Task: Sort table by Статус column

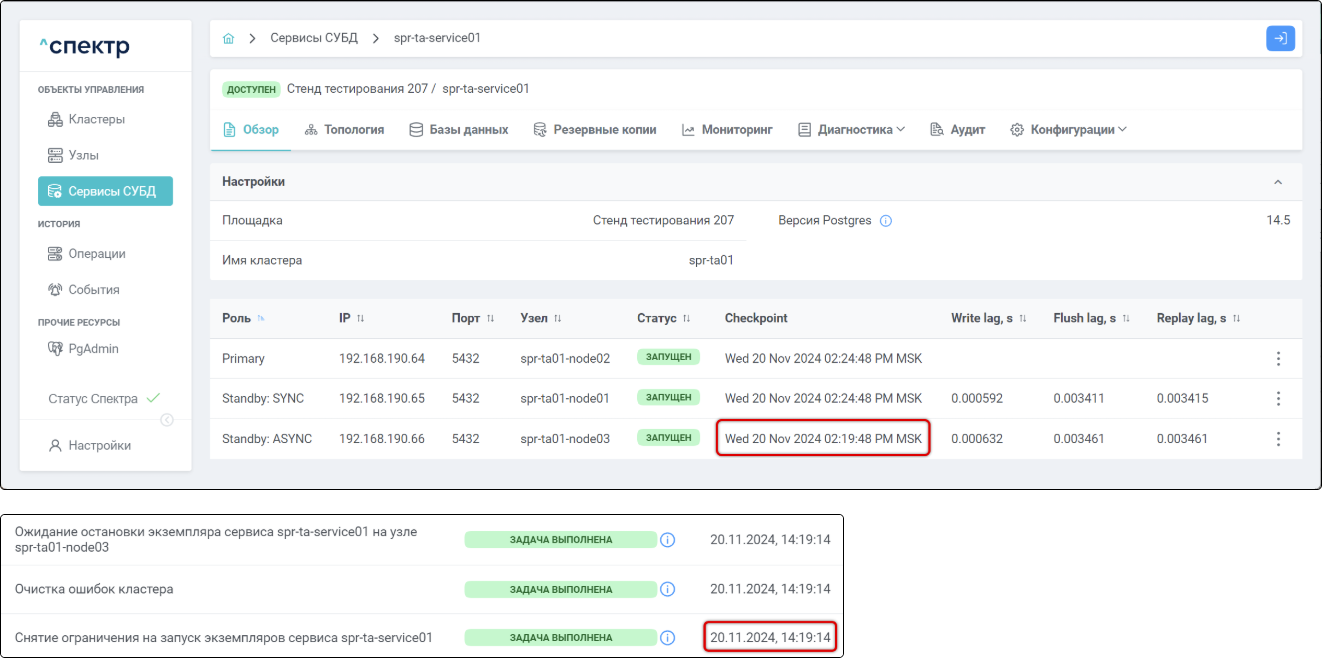Action: tap(687, 318)
